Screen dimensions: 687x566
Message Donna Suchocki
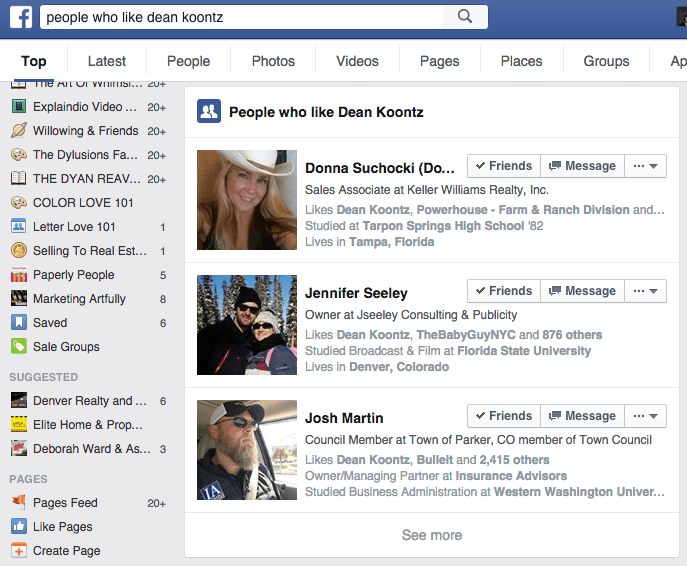click(x=582, y=166)
